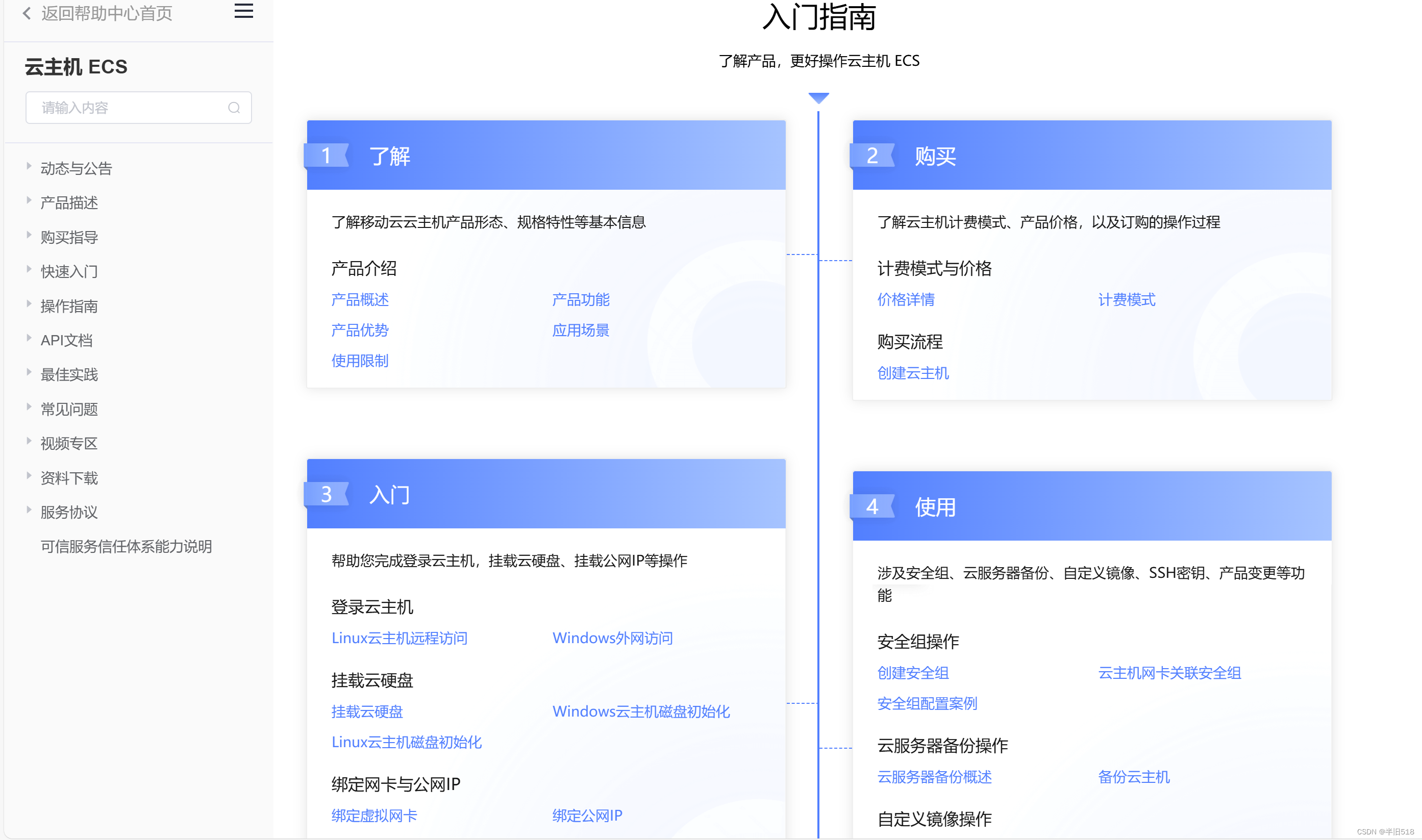Open the 创建安全组 link
Screen dimensions: 1422x840
point(912,672)
